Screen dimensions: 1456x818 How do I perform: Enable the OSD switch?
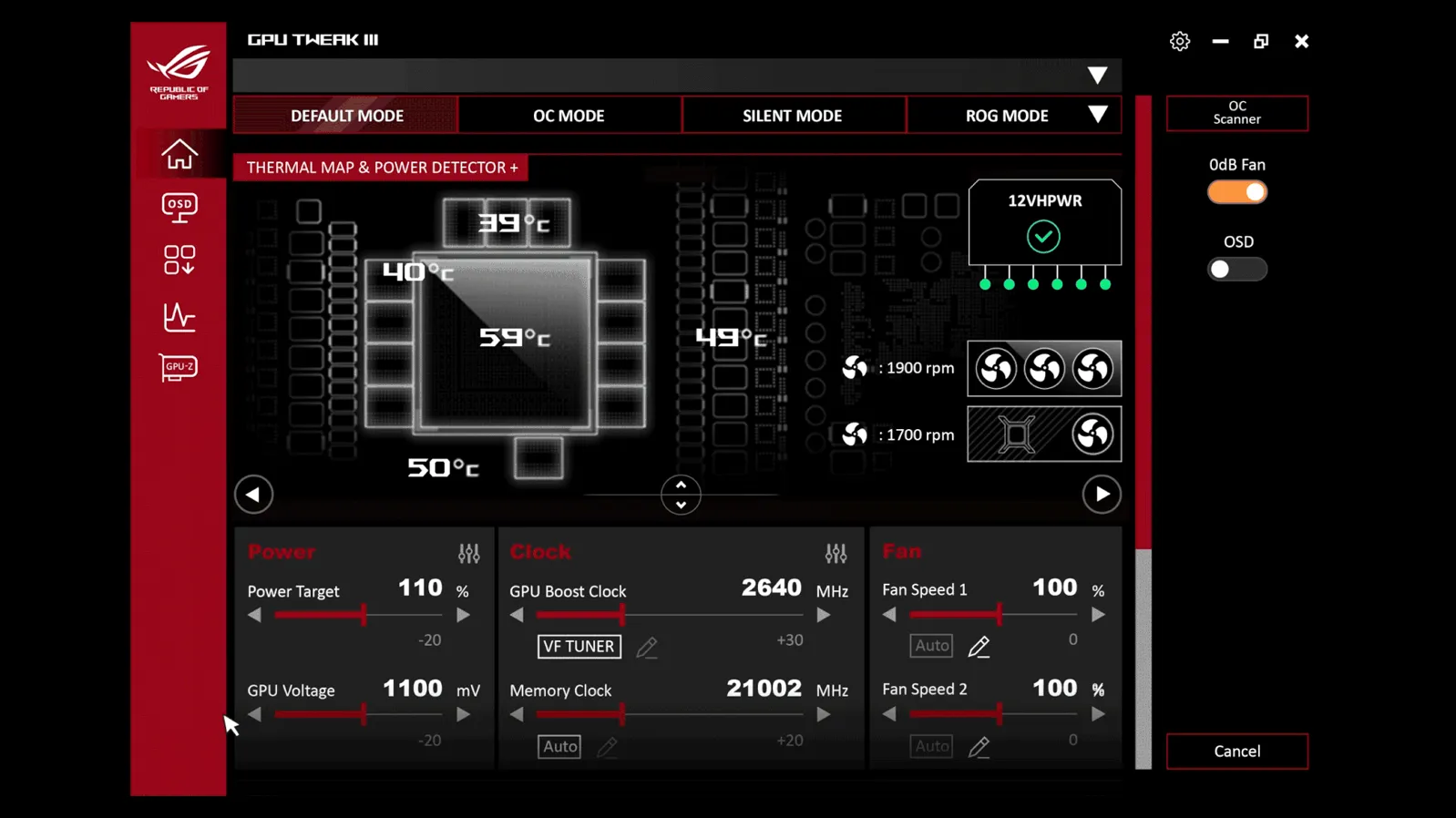coord(1237,270)
